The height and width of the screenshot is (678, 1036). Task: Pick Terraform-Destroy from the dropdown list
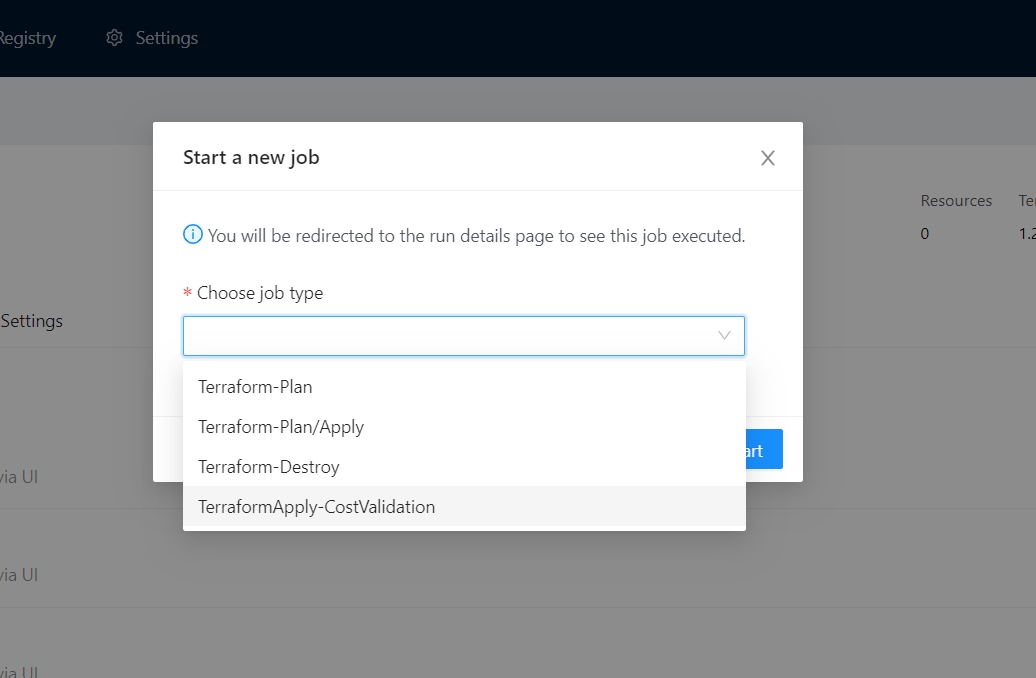[x=269, y=467]
